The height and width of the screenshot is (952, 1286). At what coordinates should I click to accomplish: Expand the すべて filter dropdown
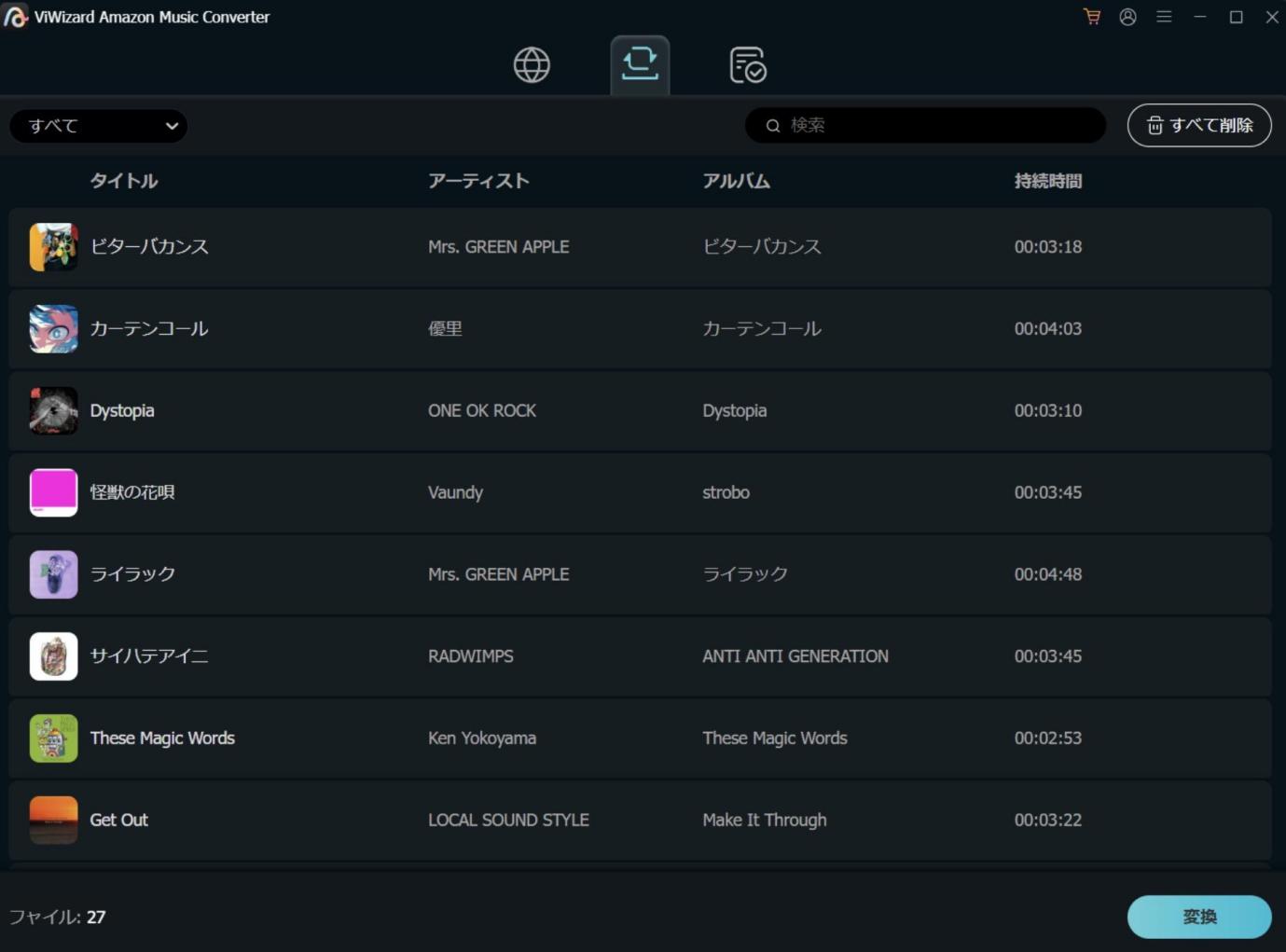(x=99, y=126)
